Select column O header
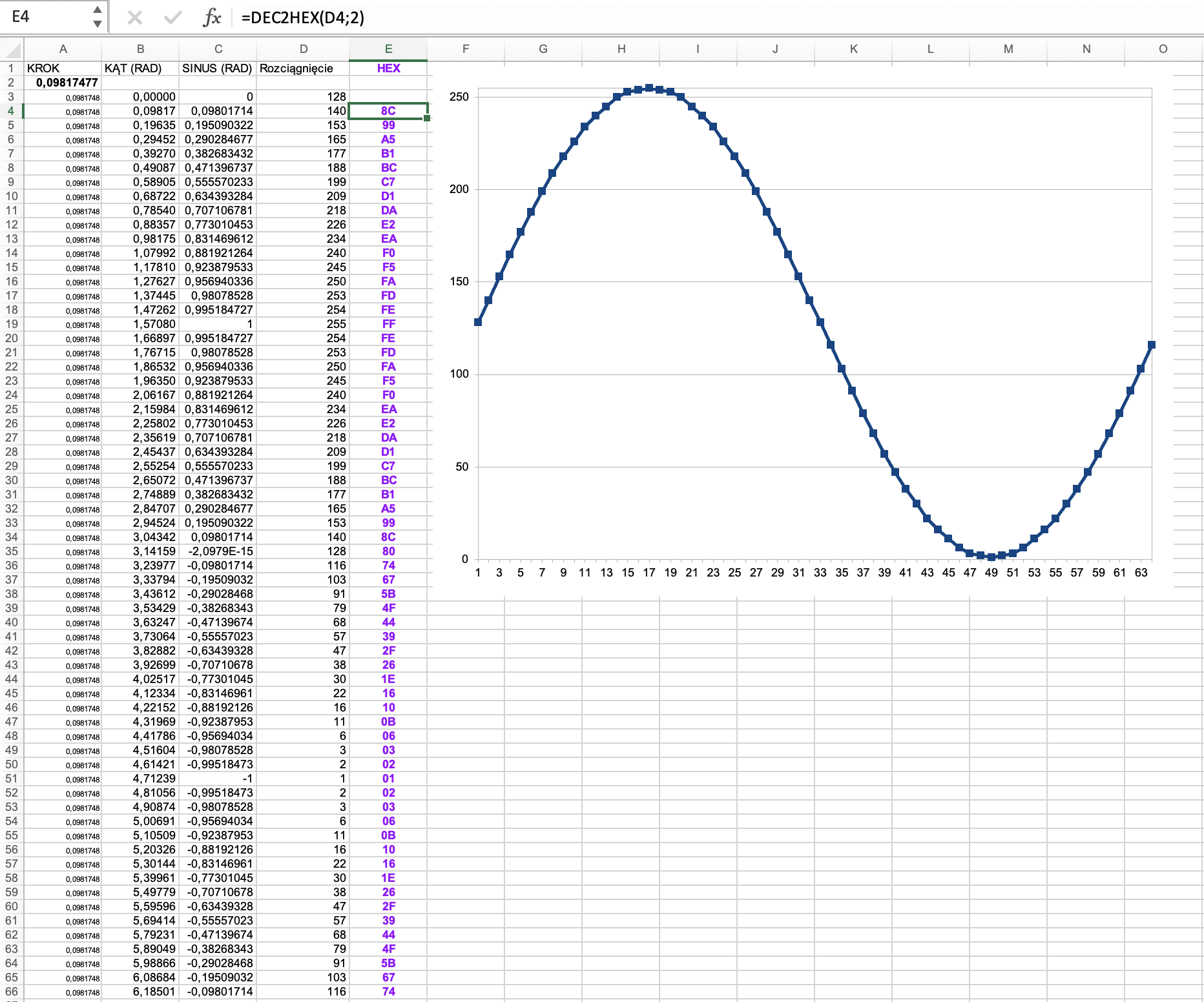 [1163, 49]
